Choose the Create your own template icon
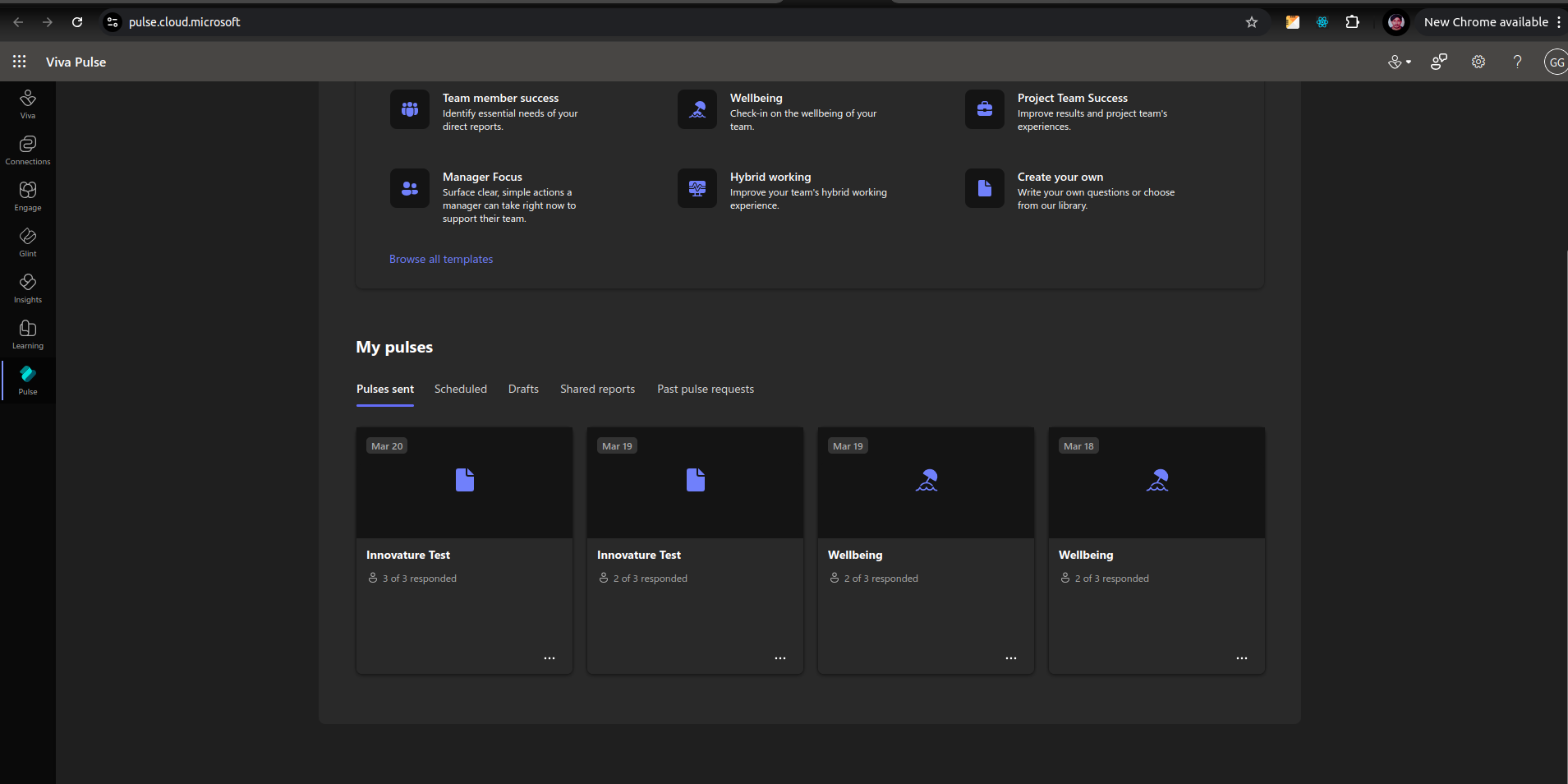The height and width of the screenshot is (784, 1568). (x=985, y=188)
